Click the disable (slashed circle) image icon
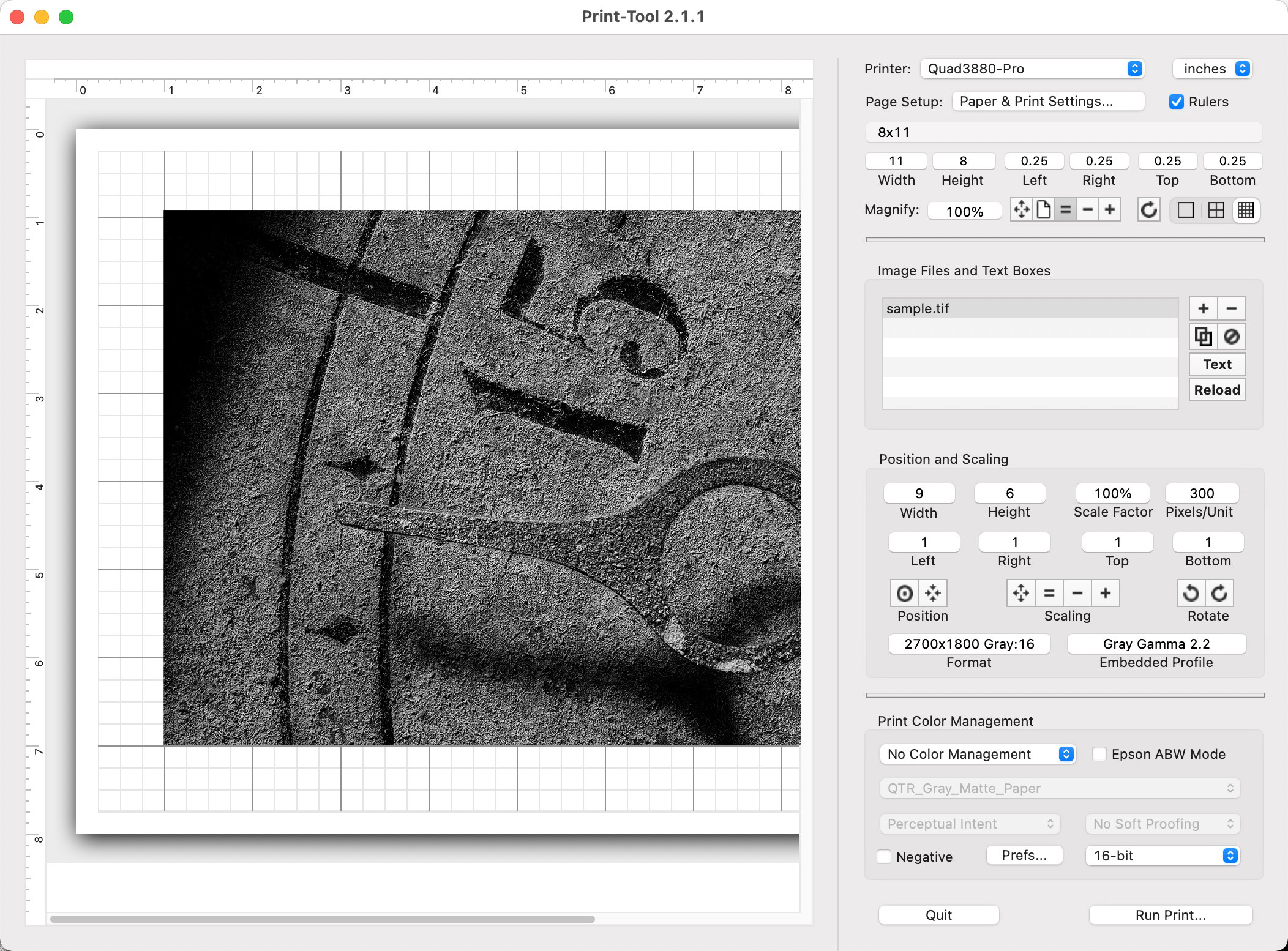The image size is (1288, 951). 1232,337
